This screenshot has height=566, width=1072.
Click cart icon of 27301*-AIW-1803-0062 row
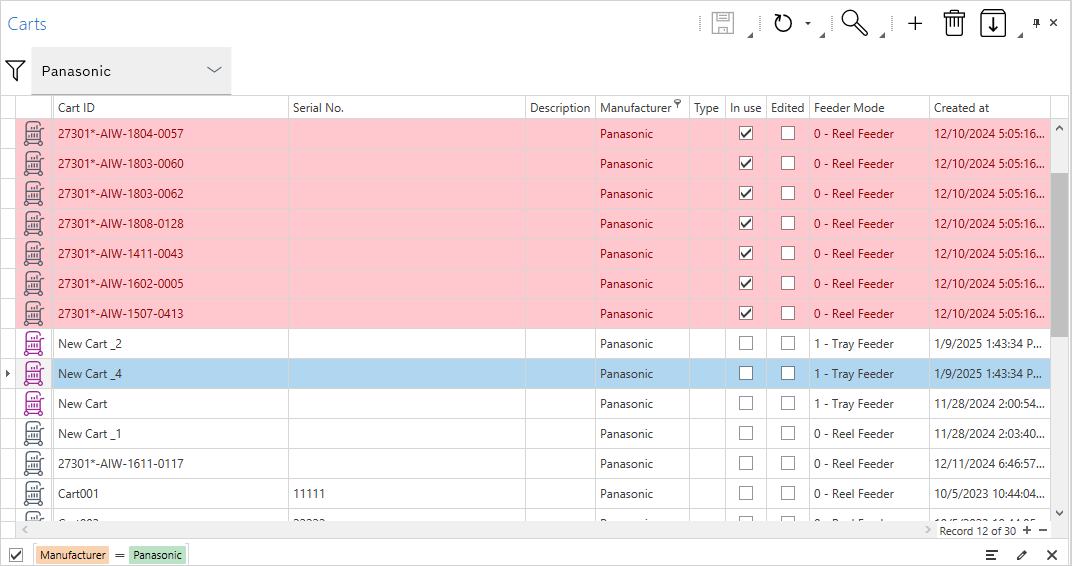34,193
